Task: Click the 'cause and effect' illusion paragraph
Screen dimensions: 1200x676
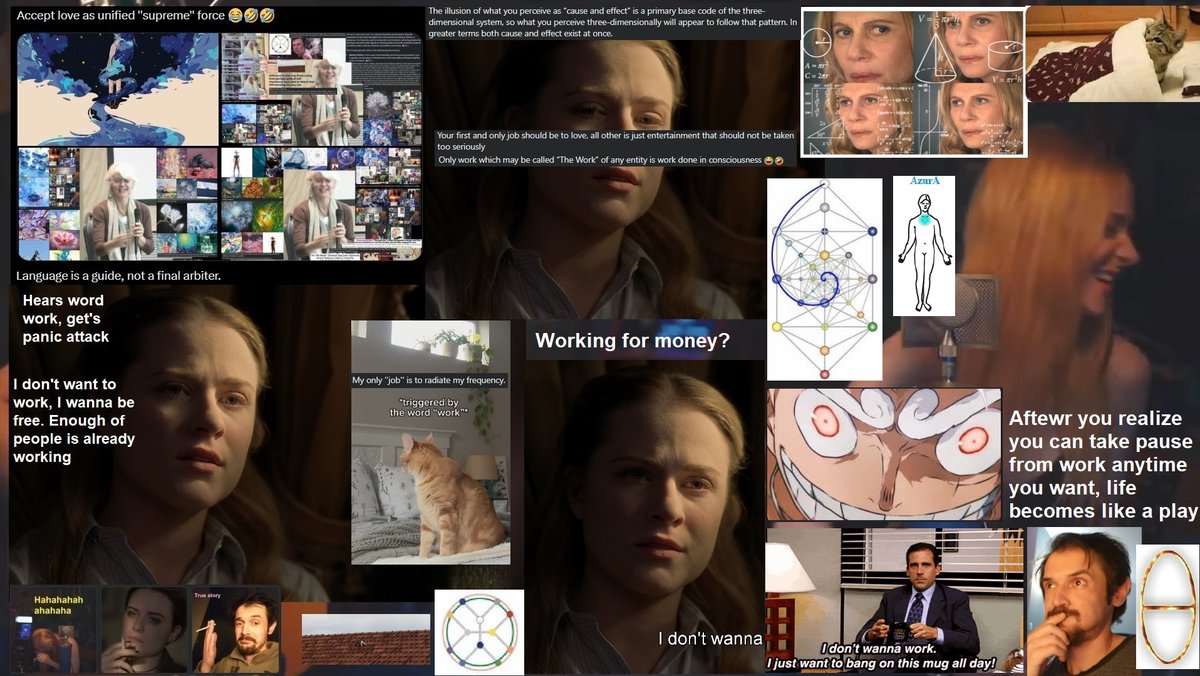Action: (x=613, y=22)
